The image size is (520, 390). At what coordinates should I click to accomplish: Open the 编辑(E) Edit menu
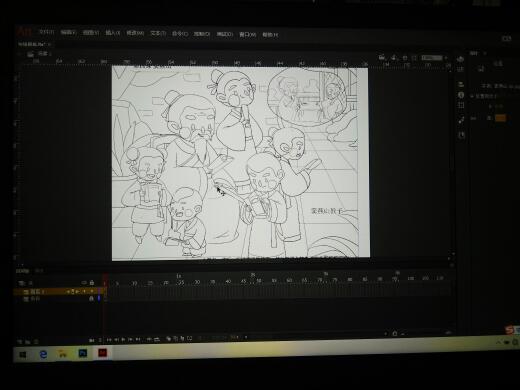(x=69, y=32)
